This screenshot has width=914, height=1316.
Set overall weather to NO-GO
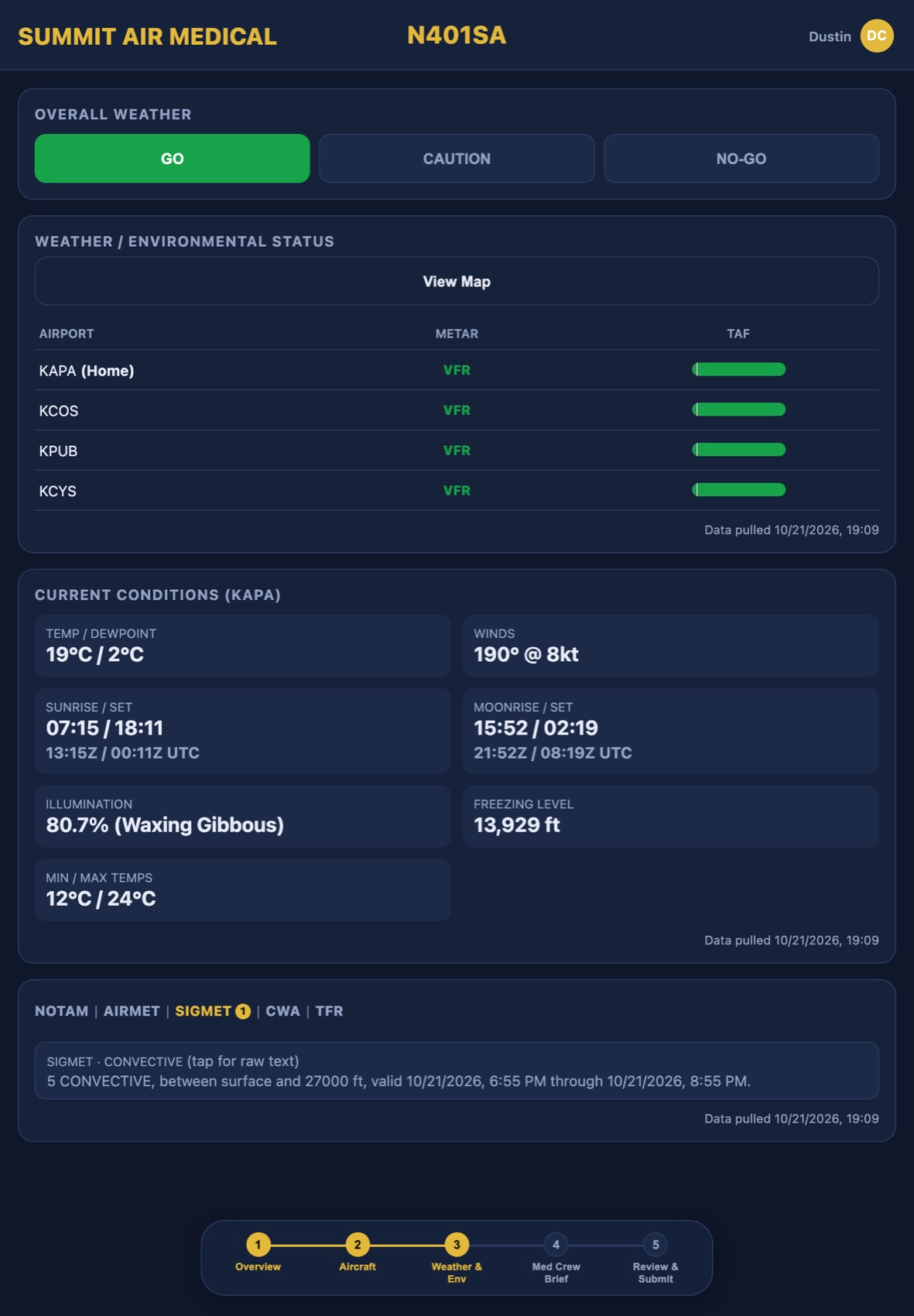click(741, 159)
